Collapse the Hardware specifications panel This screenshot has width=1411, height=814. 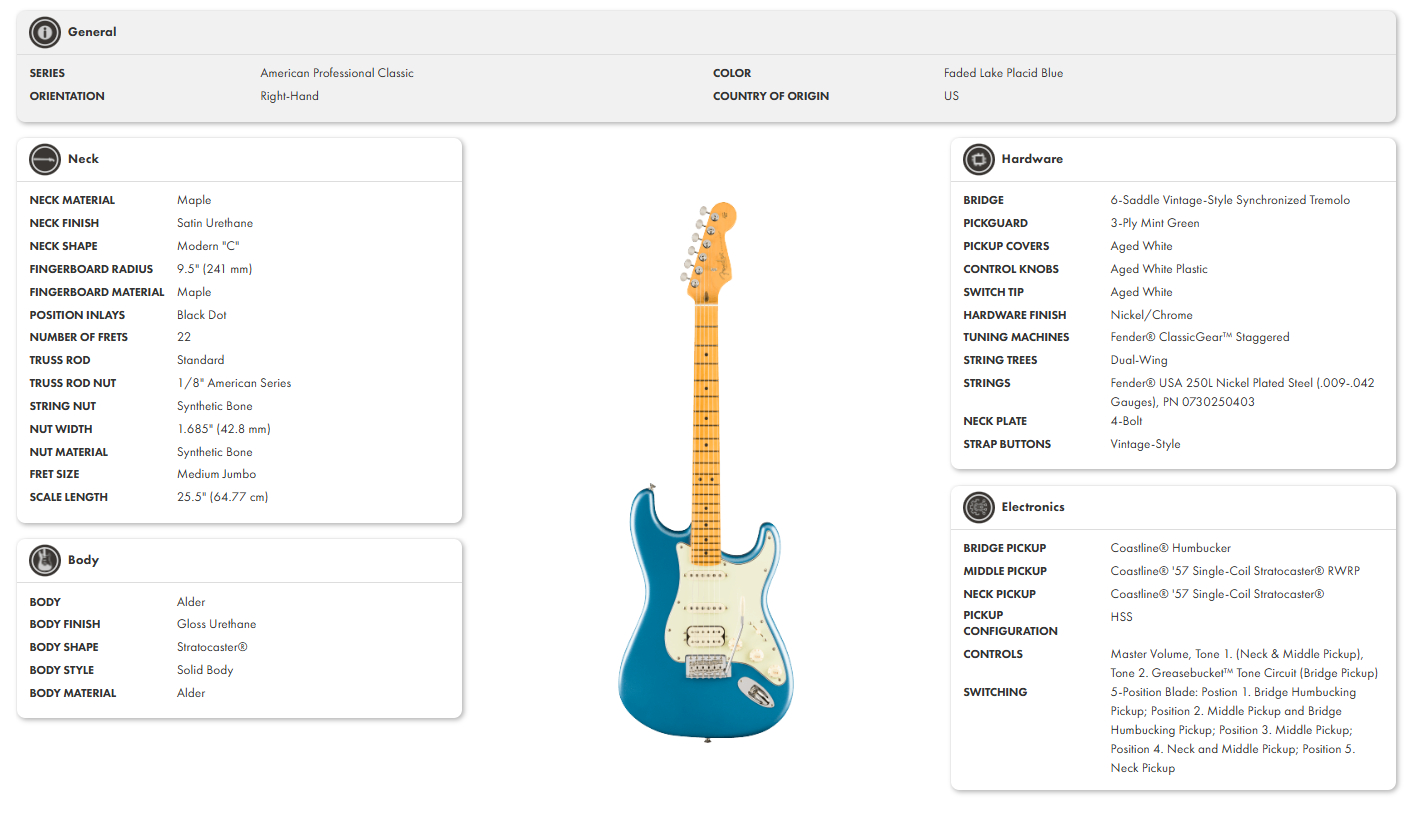click(1032, 159)
